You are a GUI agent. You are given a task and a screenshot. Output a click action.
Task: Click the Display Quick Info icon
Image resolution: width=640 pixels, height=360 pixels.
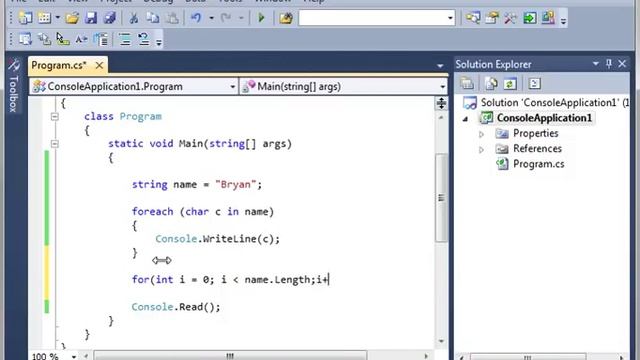click(x=62, y=39)
